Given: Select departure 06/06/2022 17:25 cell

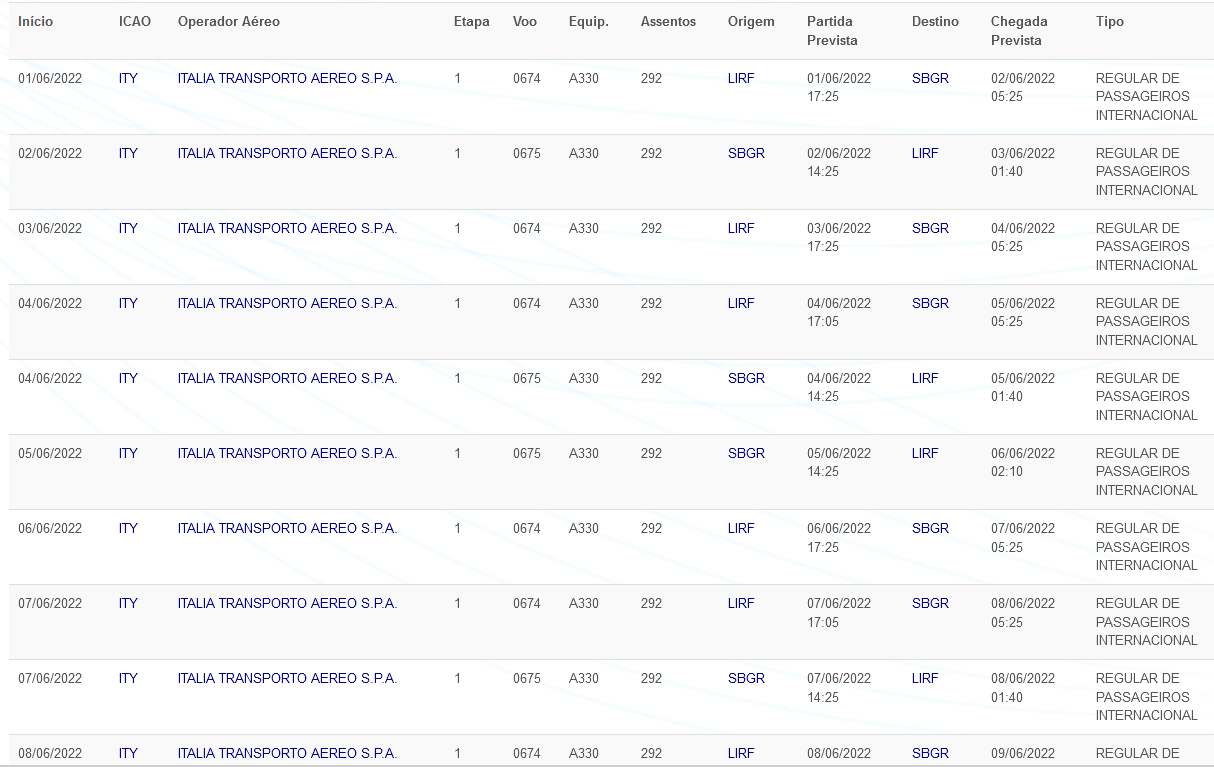Looking at the screenshot, I should pyautogui.click(x=839, y=537).
